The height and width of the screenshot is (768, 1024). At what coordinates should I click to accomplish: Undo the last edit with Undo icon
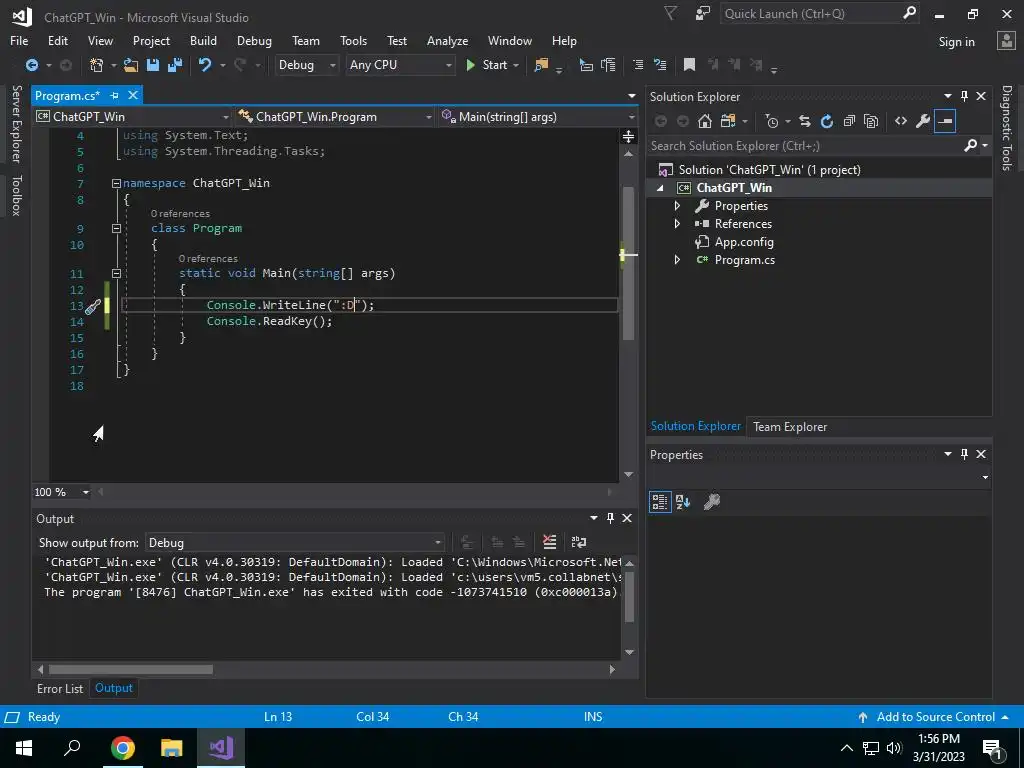pos(205,65)
